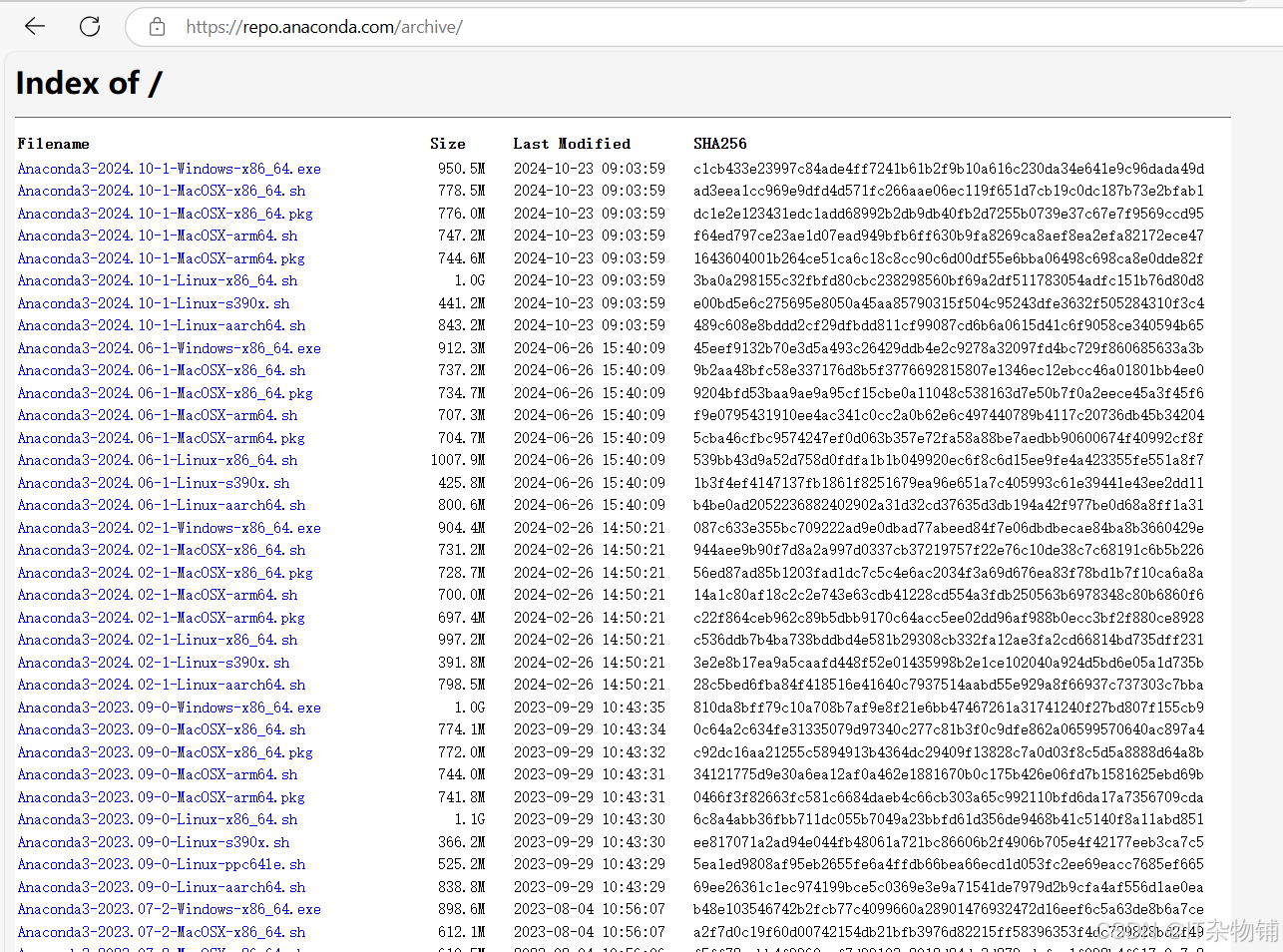Screen dimensions: 1283x952
Task: Open Anaconda3-2024.10-1-MacOSX-x86_64.sh link
Action: coord(162,191)
